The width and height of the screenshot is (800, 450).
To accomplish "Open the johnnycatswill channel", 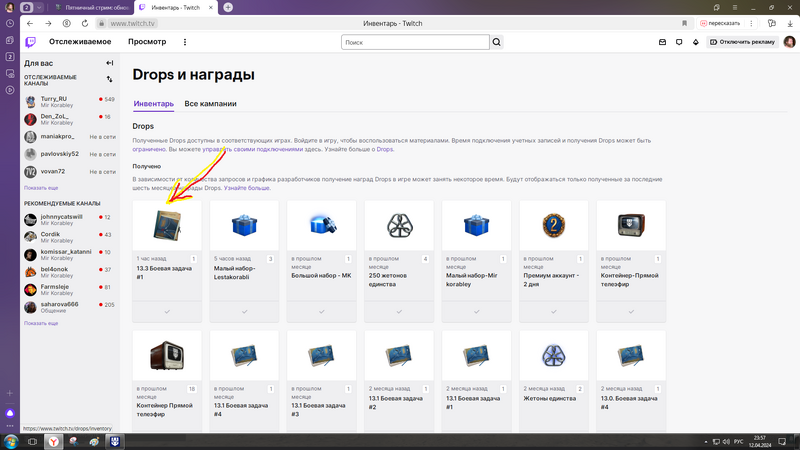I will point(70,219).
